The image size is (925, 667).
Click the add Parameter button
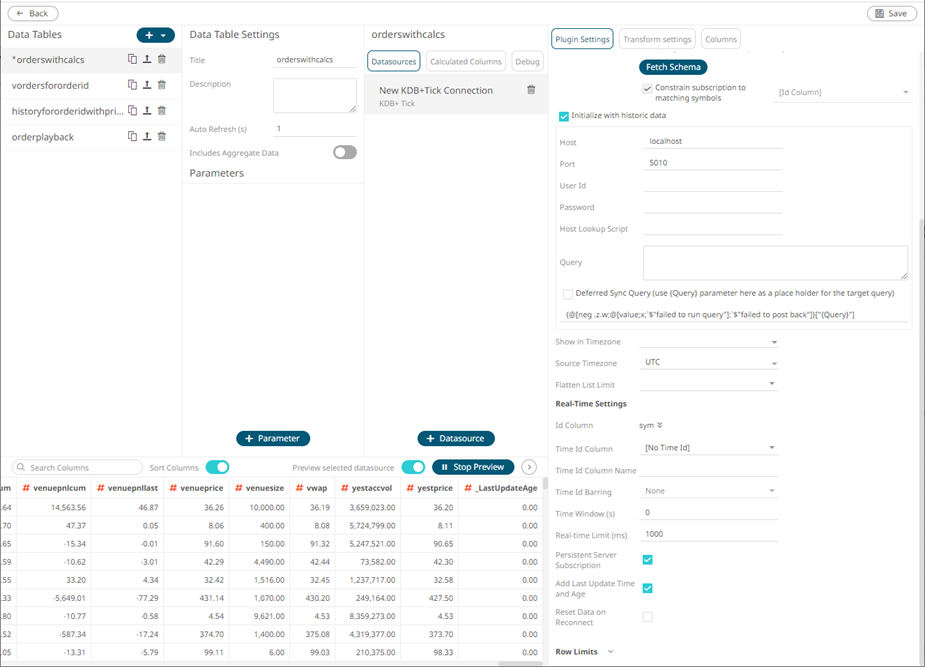(273, 438)
